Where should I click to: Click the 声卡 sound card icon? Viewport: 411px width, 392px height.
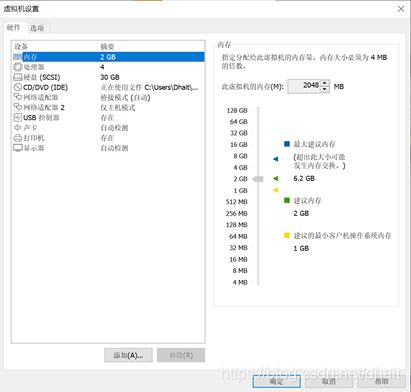pos(18,127)
